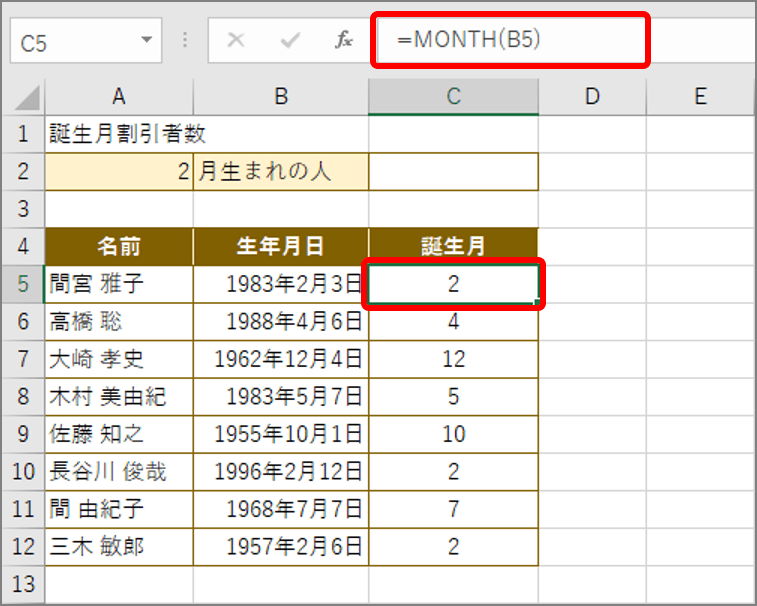Click empty result cell C2
This screenshot has width=757, height=606.
point(453,171)
